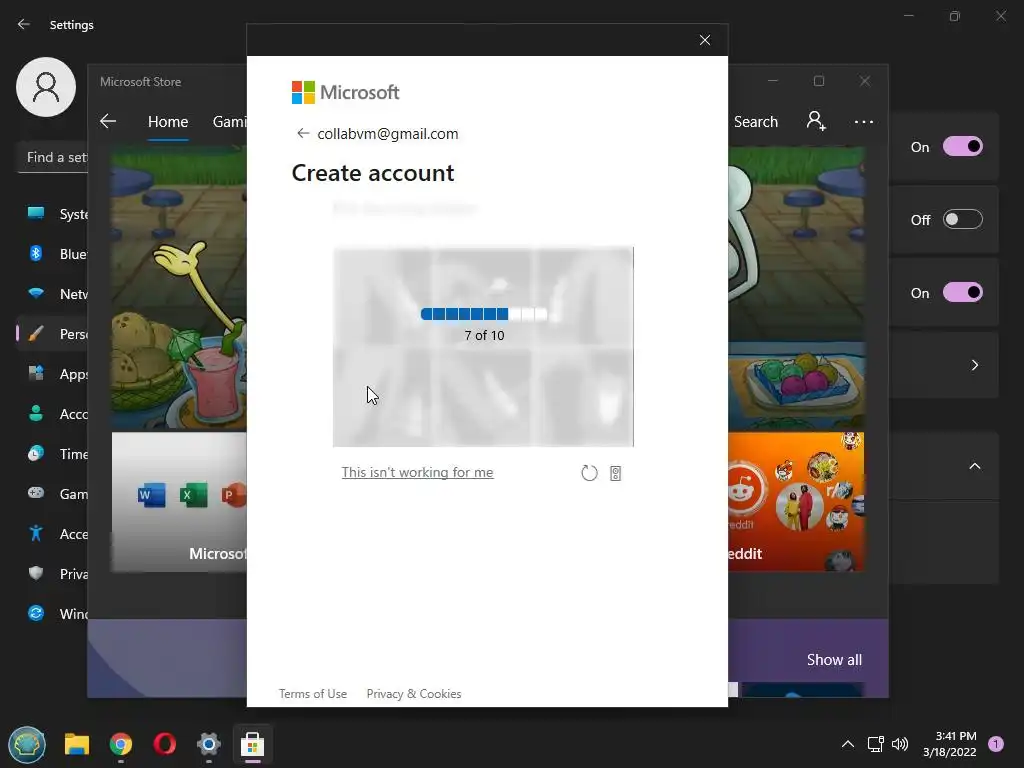Switch to Settings app in taskbar
The width and height of the screenshot is (1024, 768).
[x=209, y=744]
